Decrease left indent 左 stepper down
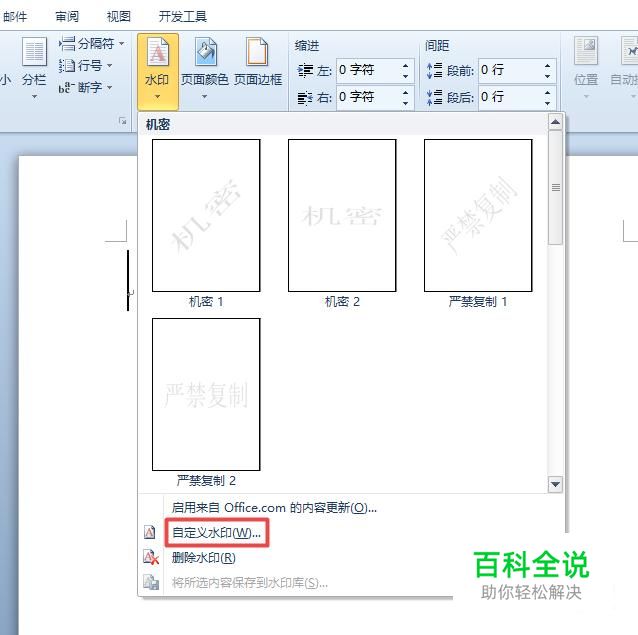 [405, 76]
